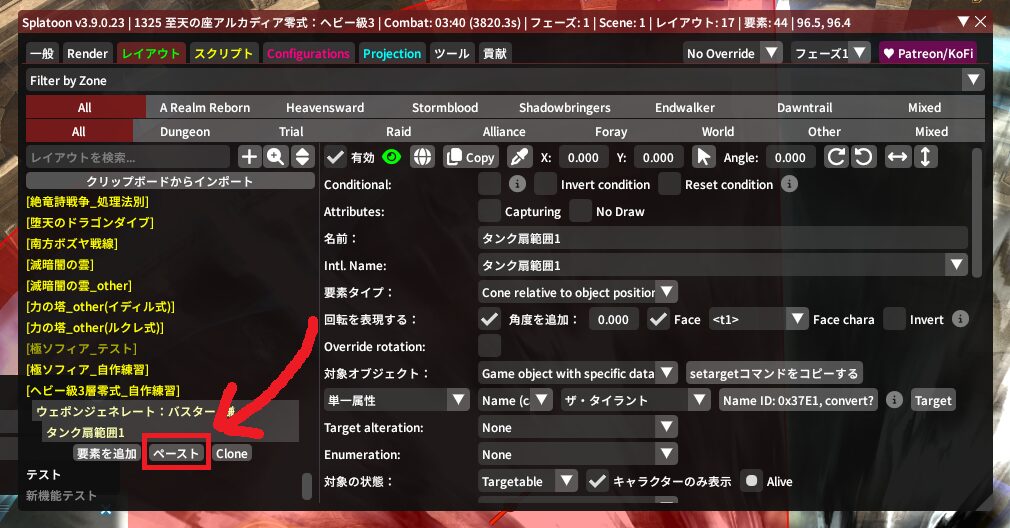Click the globe icon next to the eye

422,157
